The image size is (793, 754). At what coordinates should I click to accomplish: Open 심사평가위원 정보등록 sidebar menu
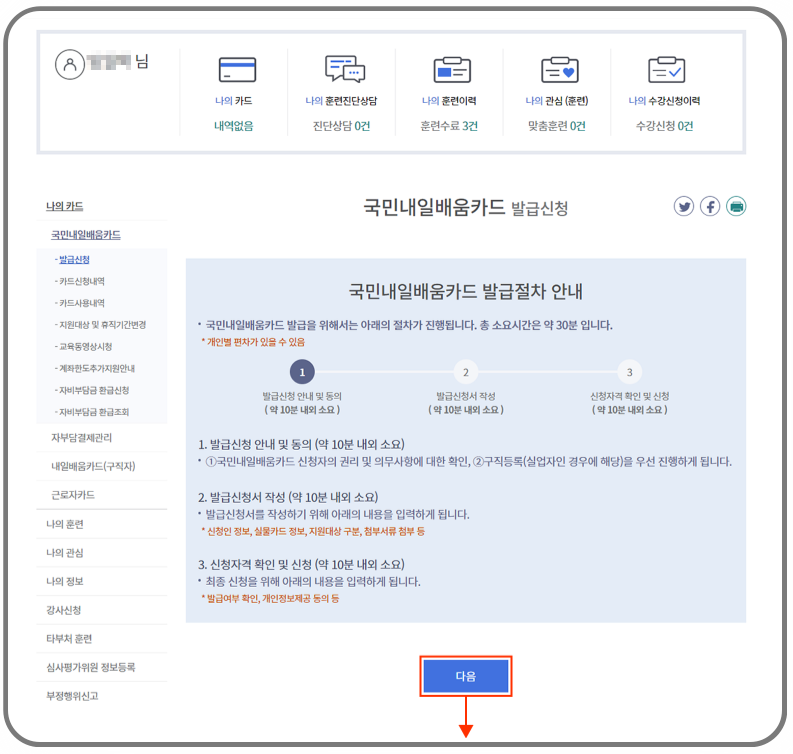pos(91,667)
